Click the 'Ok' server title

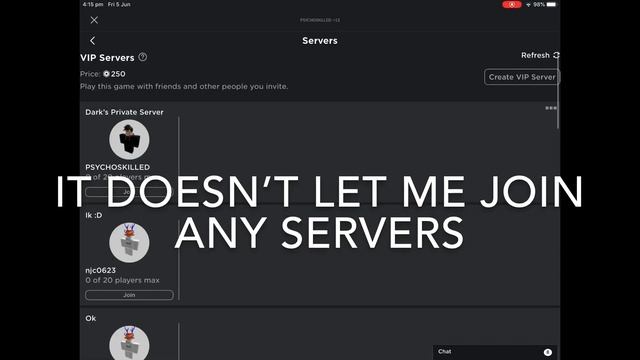[x=91, y=318]
